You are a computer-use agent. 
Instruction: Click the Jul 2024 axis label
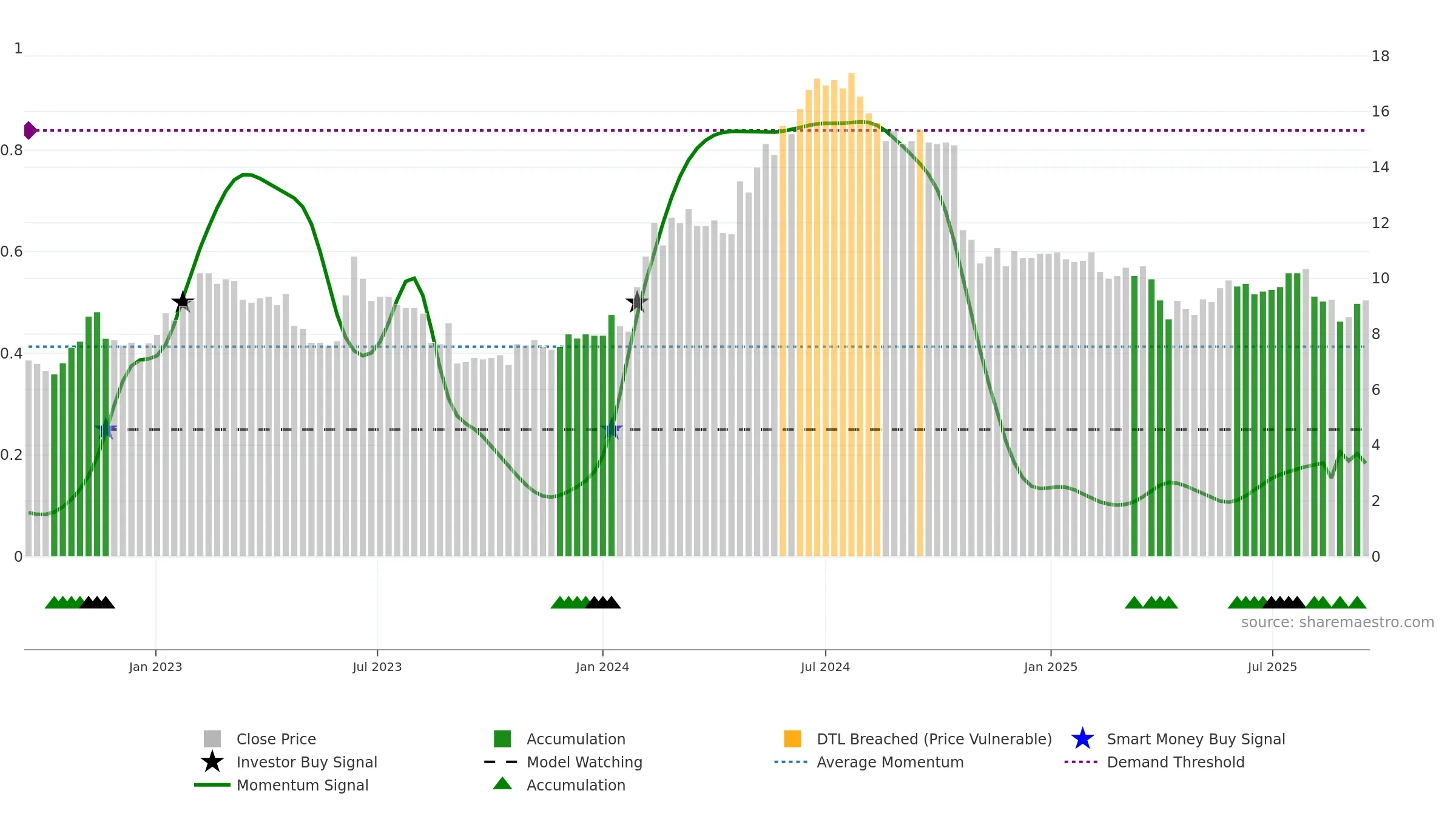825,667
